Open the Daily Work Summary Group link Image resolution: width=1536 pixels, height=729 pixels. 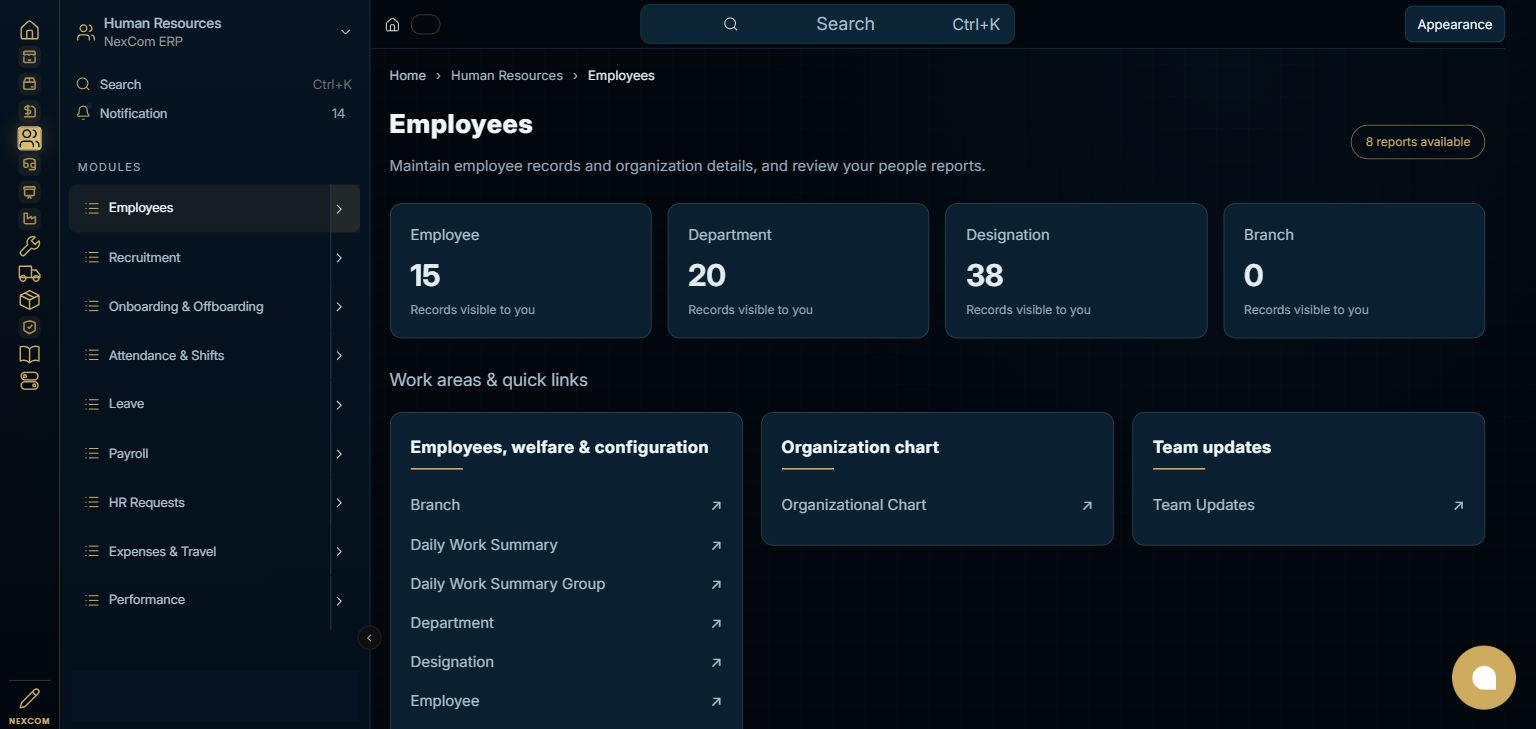(x=566, y=584)
